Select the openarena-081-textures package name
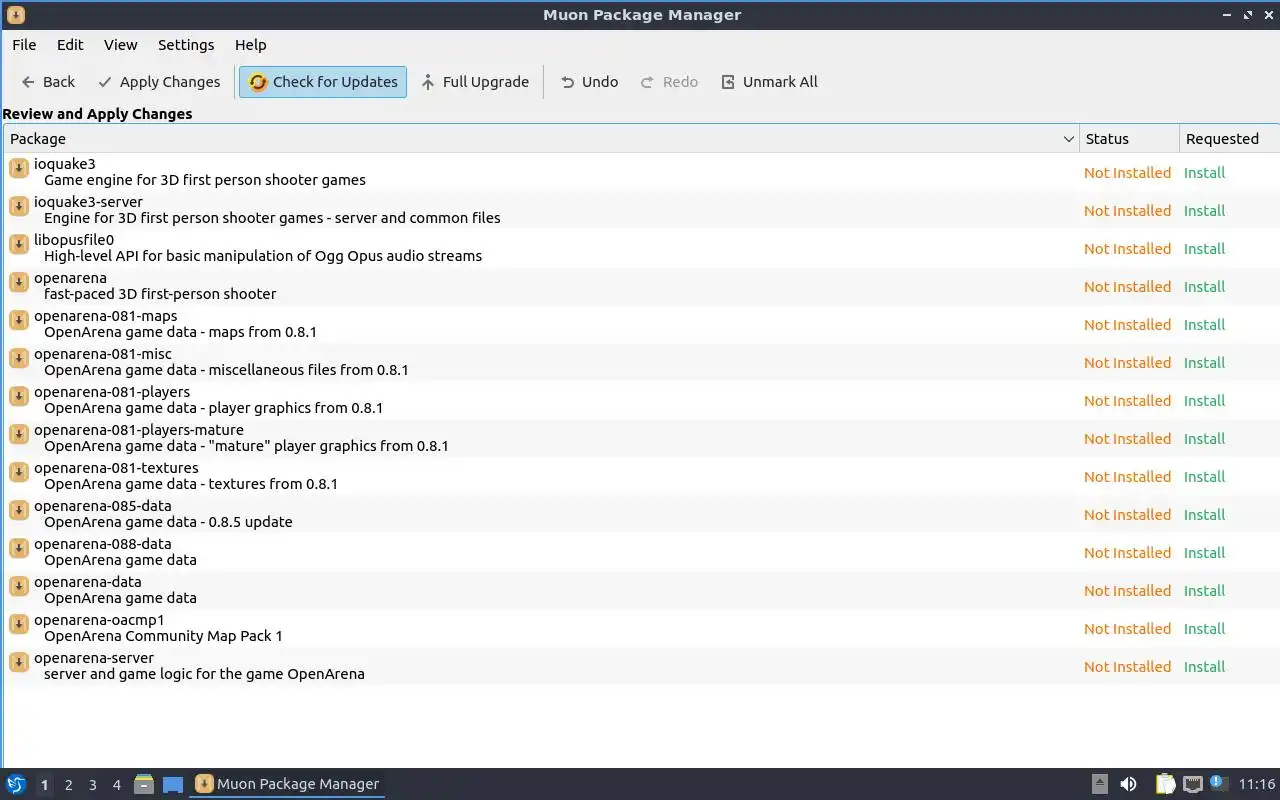The width and height of the screenshot is (1280, 800). (x=116, y=468)
